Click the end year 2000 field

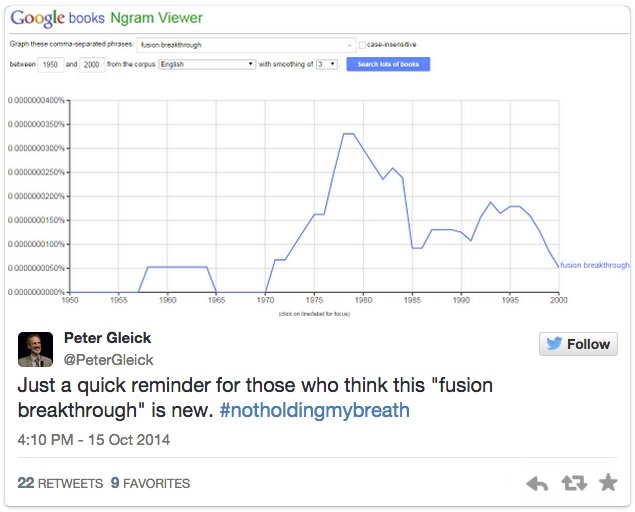(91, 64)
